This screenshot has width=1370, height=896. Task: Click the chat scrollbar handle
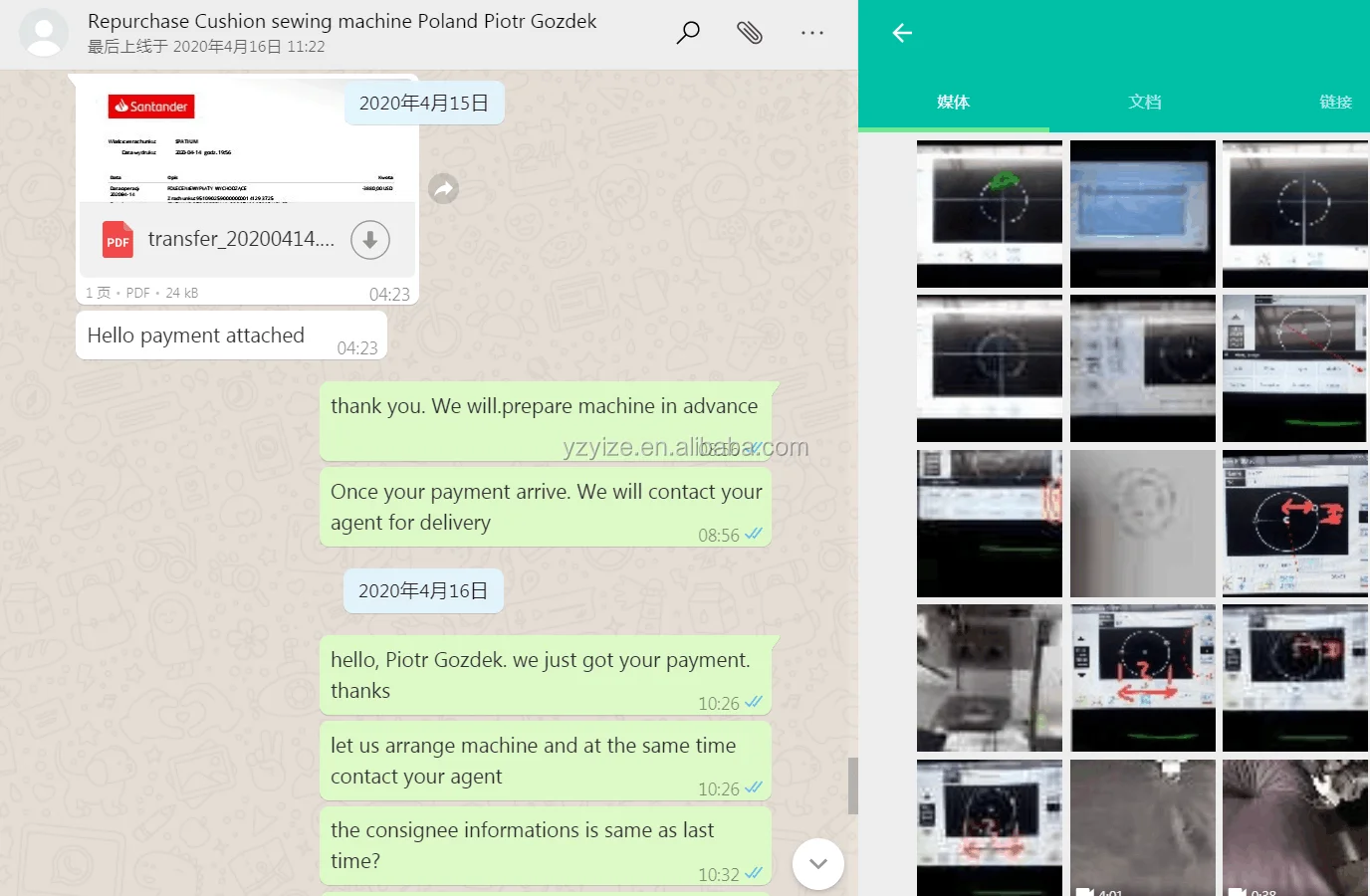point(852,785)
